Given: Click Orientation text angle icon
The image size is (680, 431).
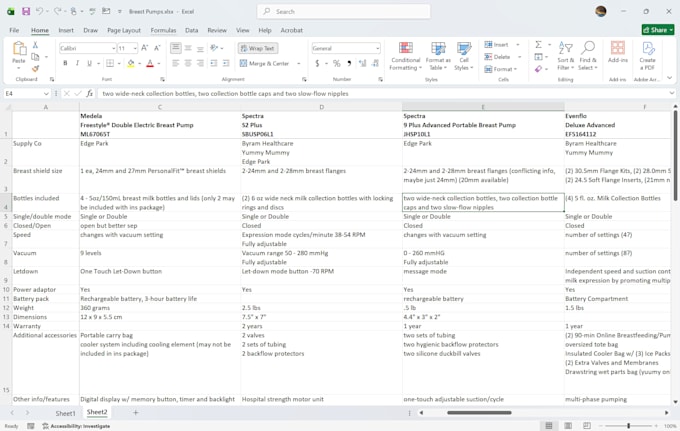Looking at the screenshot, I should pos(214,48).
